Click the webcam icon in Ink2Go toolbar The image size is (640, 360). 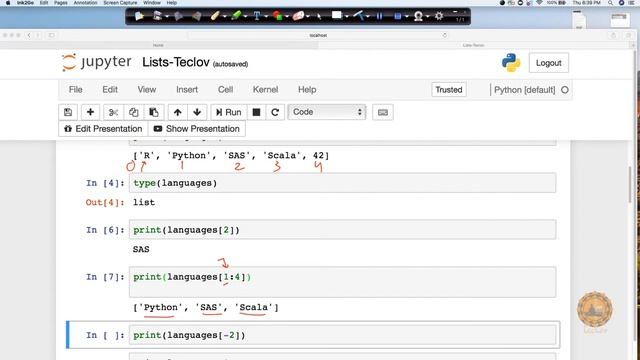pos(418,16)
